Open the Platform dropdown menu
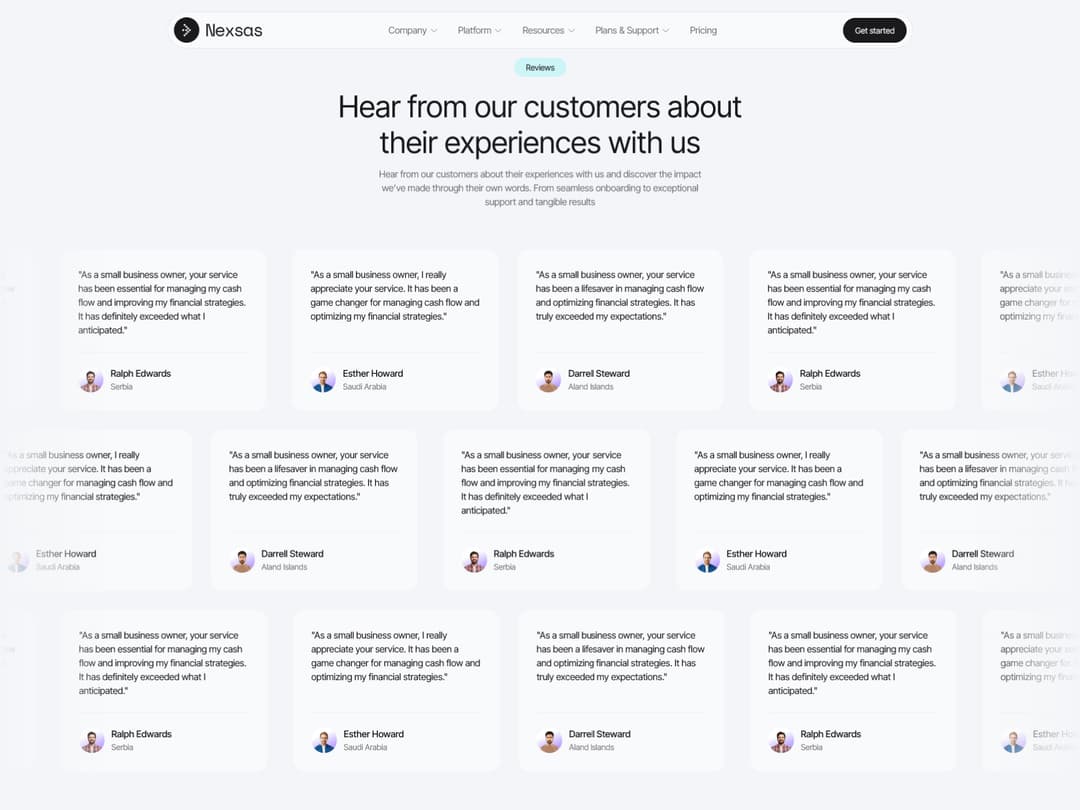This screenshot has width=1080, height=810. tap(479, 30)
